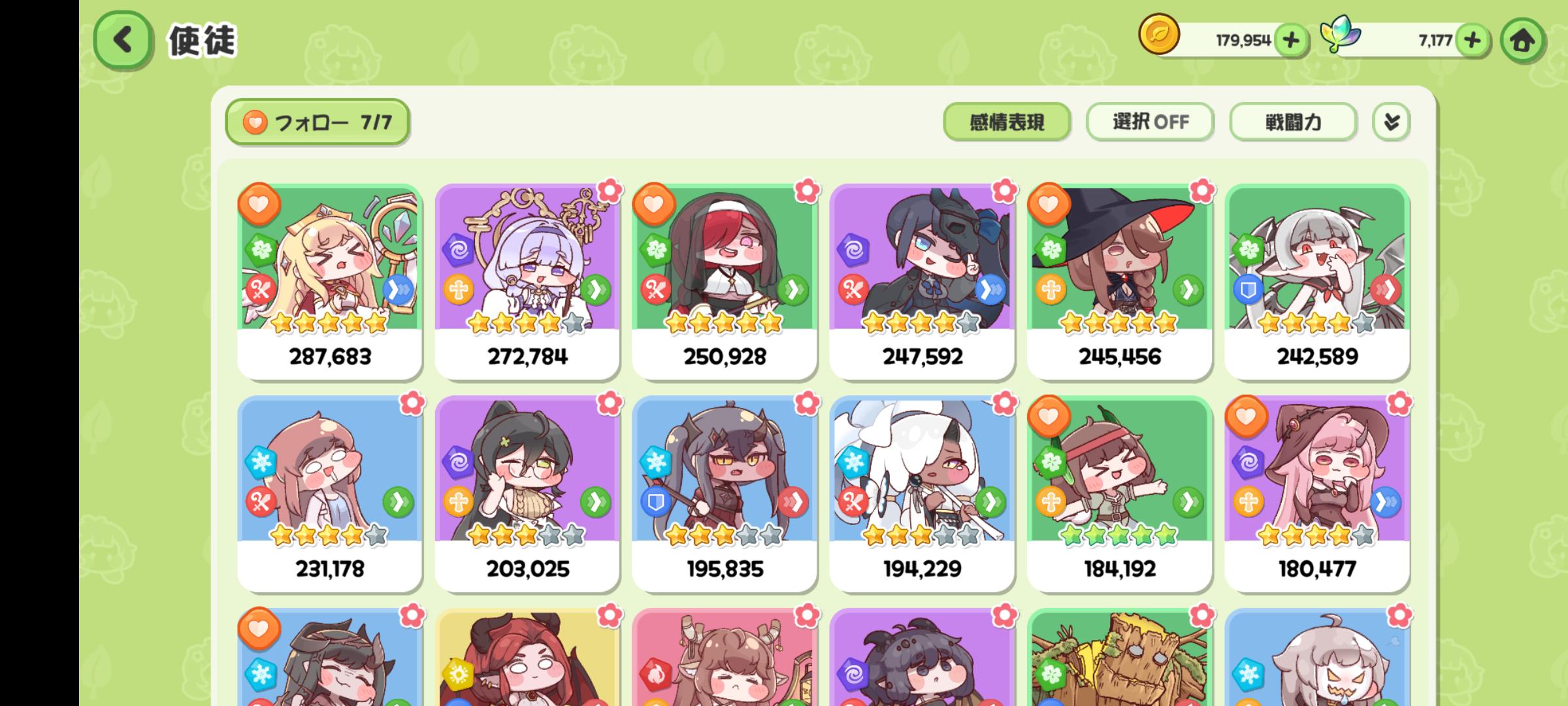Open the character card with 203,025 power

pyautogui.click(x=527, y=495)
